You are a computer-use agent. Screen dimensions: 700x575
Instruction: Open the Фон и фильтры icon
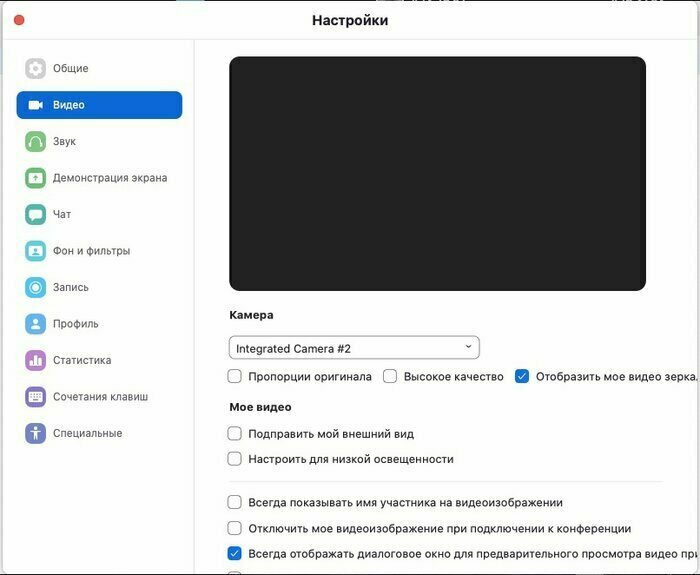(x=35, y=251)
